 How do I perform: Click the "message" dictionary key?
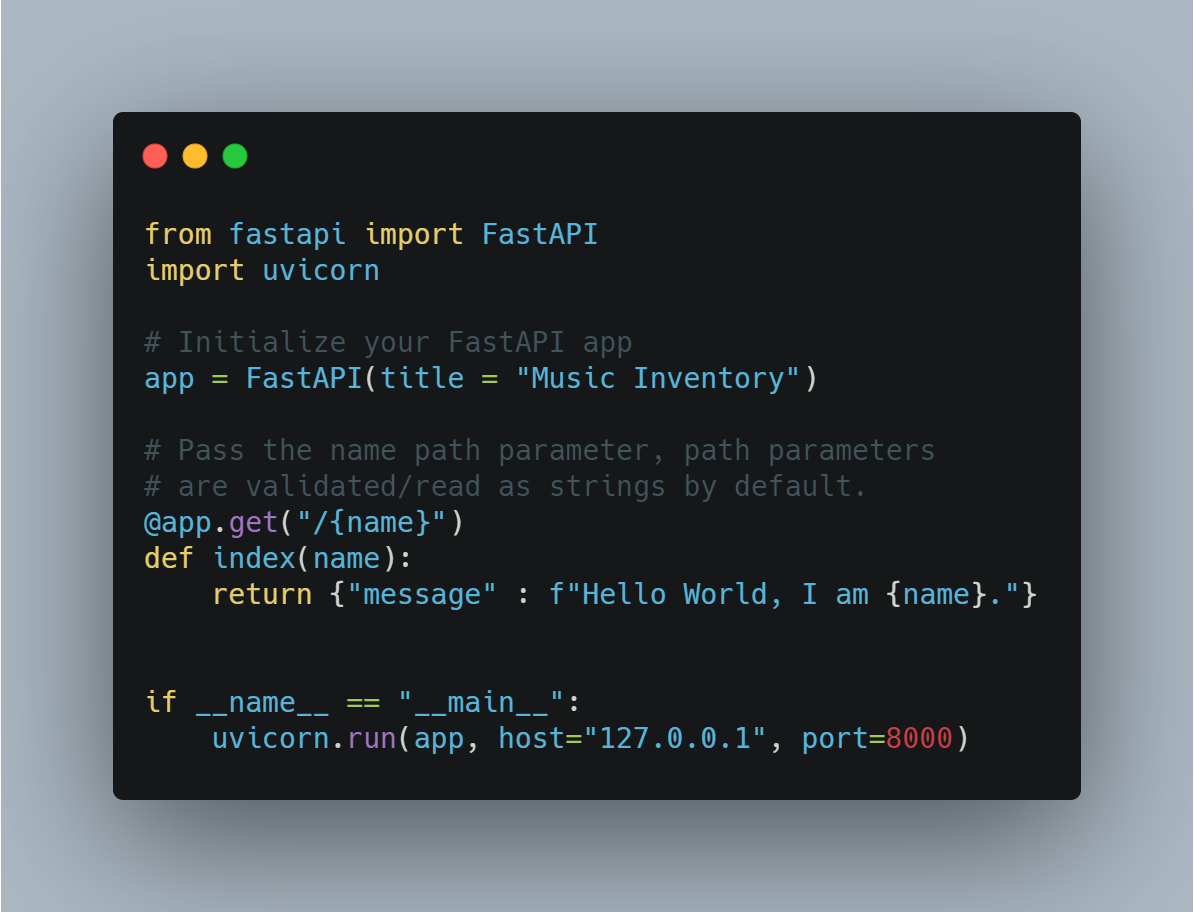tap(422, 595)
